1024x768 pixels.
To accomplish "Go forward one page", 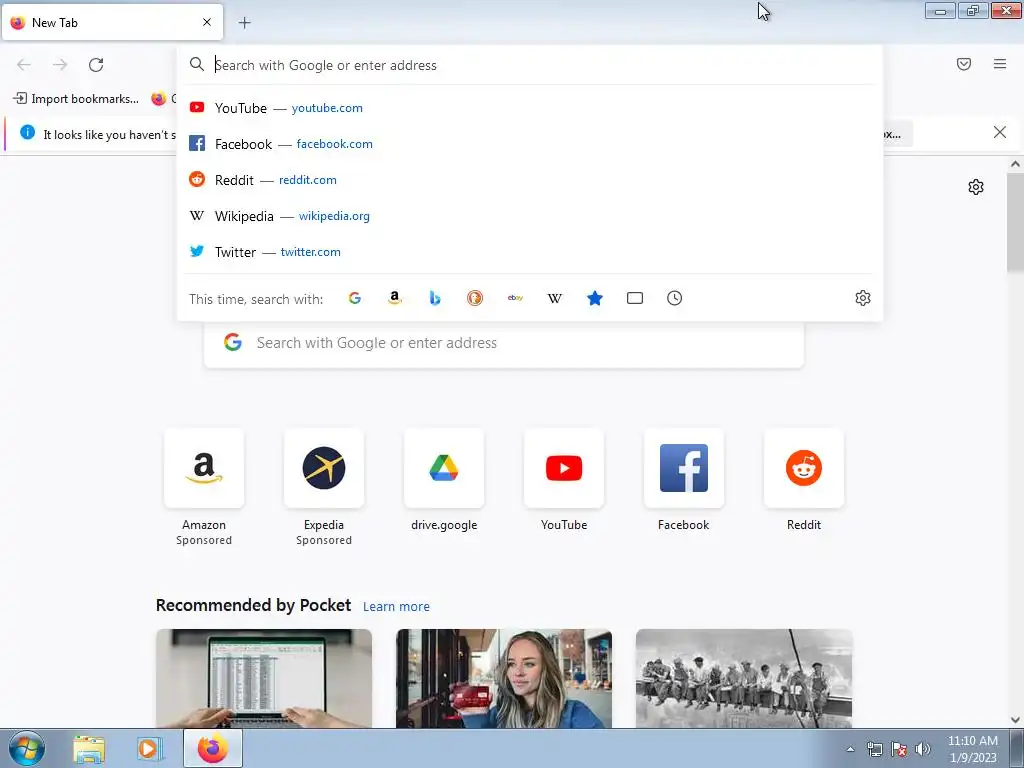I will 60,65.
